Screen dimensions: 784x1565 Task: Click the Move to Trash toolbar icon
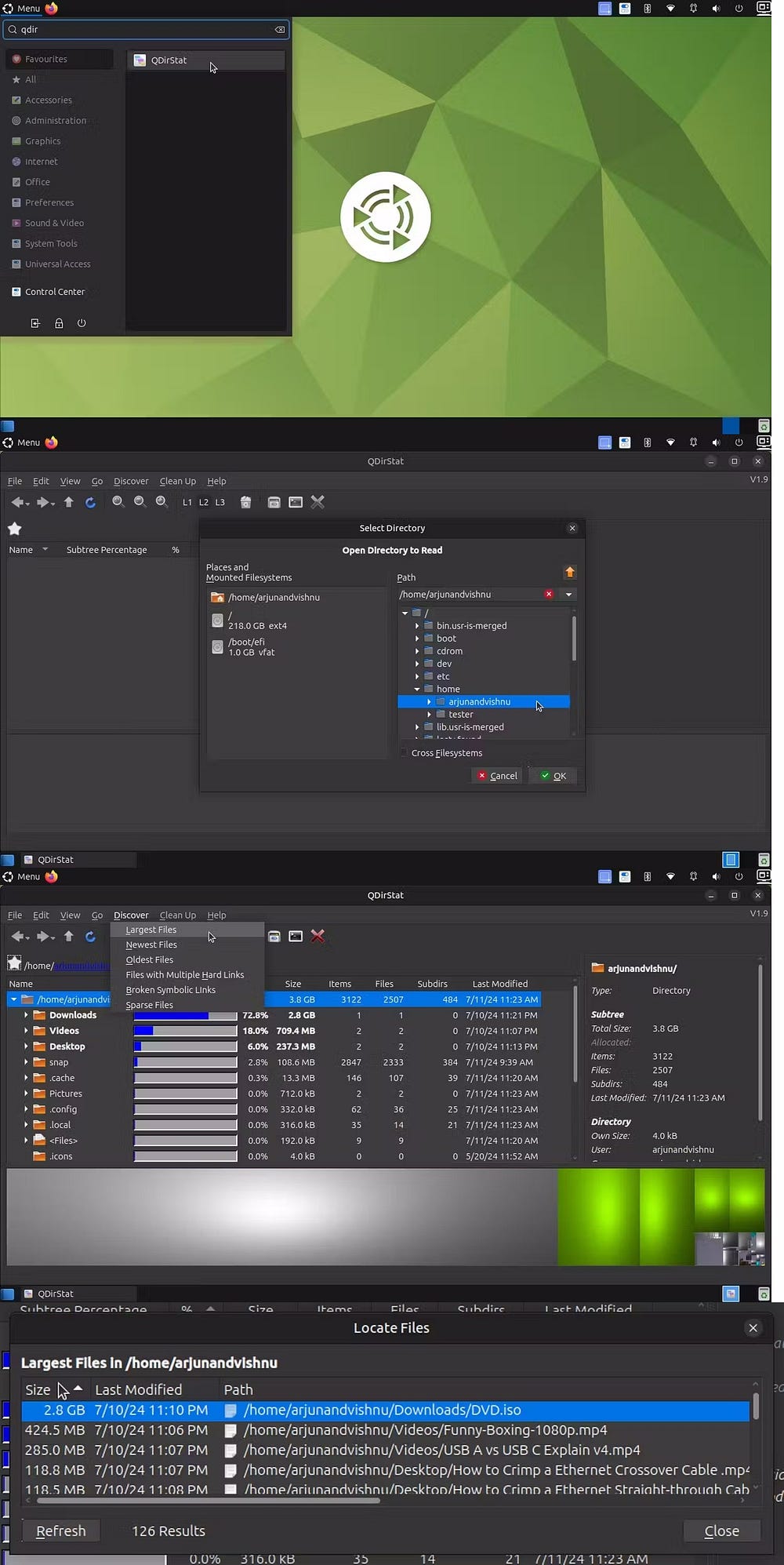(245, 502)
